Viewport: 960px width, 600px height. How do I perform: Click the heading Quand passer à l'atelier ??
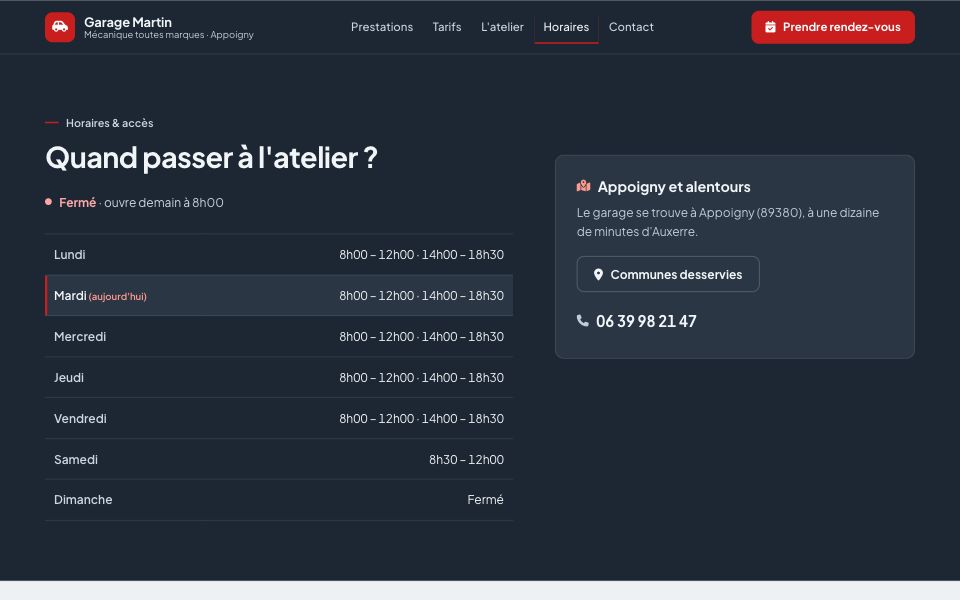[x=212, y=157]
